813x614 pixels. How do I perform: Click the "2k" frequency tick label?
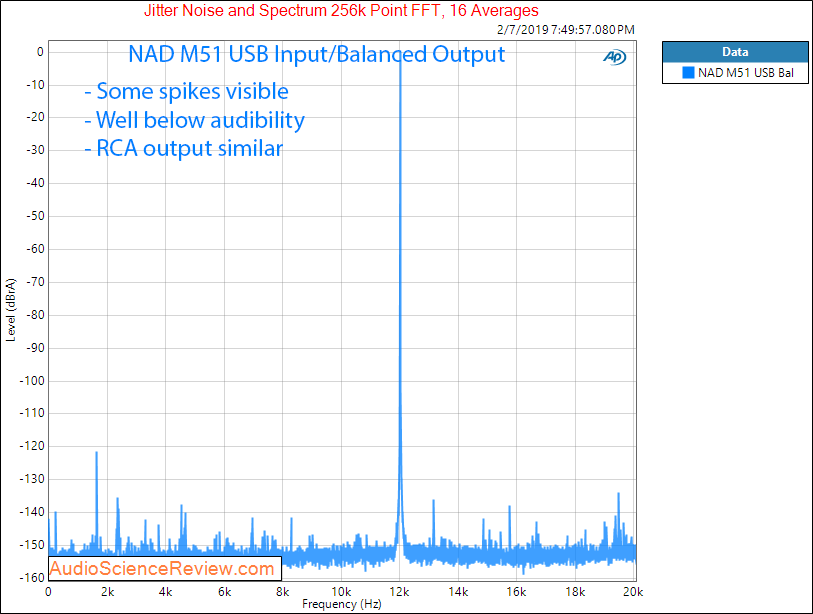click(107, 592)
